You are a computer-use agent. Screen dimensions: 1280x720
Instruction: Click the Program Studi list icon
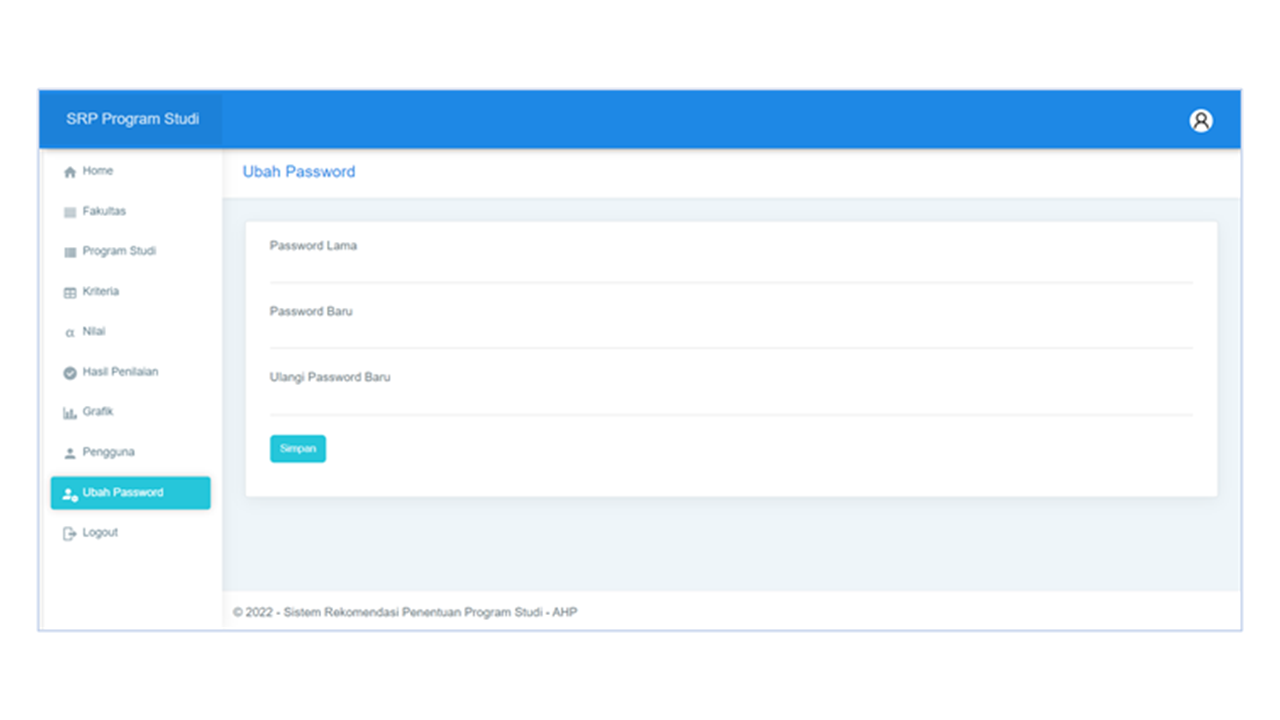pos(70,252)
